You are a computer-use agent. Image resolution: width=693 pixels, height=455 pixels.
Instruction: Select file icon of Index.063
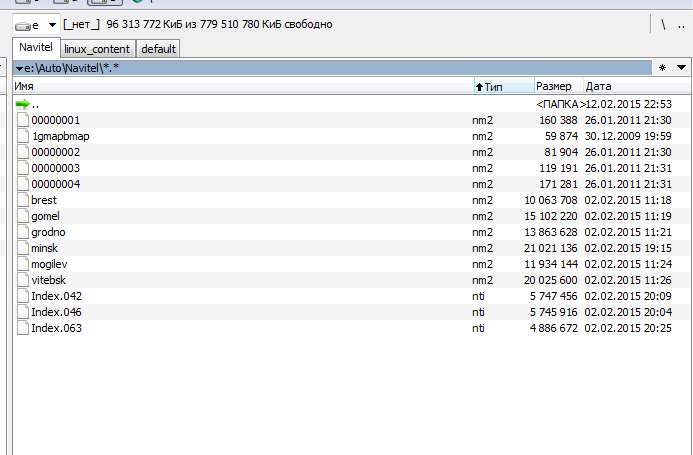point(23,328)
